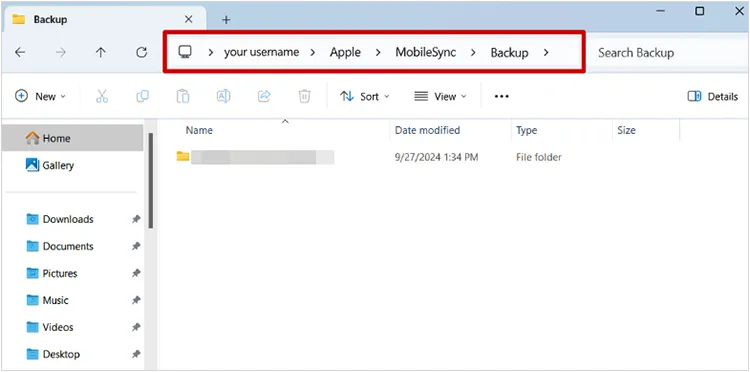Click 'Apple' in the address path
The width and height of the screenshot is (750, 372).
[345, 52]
